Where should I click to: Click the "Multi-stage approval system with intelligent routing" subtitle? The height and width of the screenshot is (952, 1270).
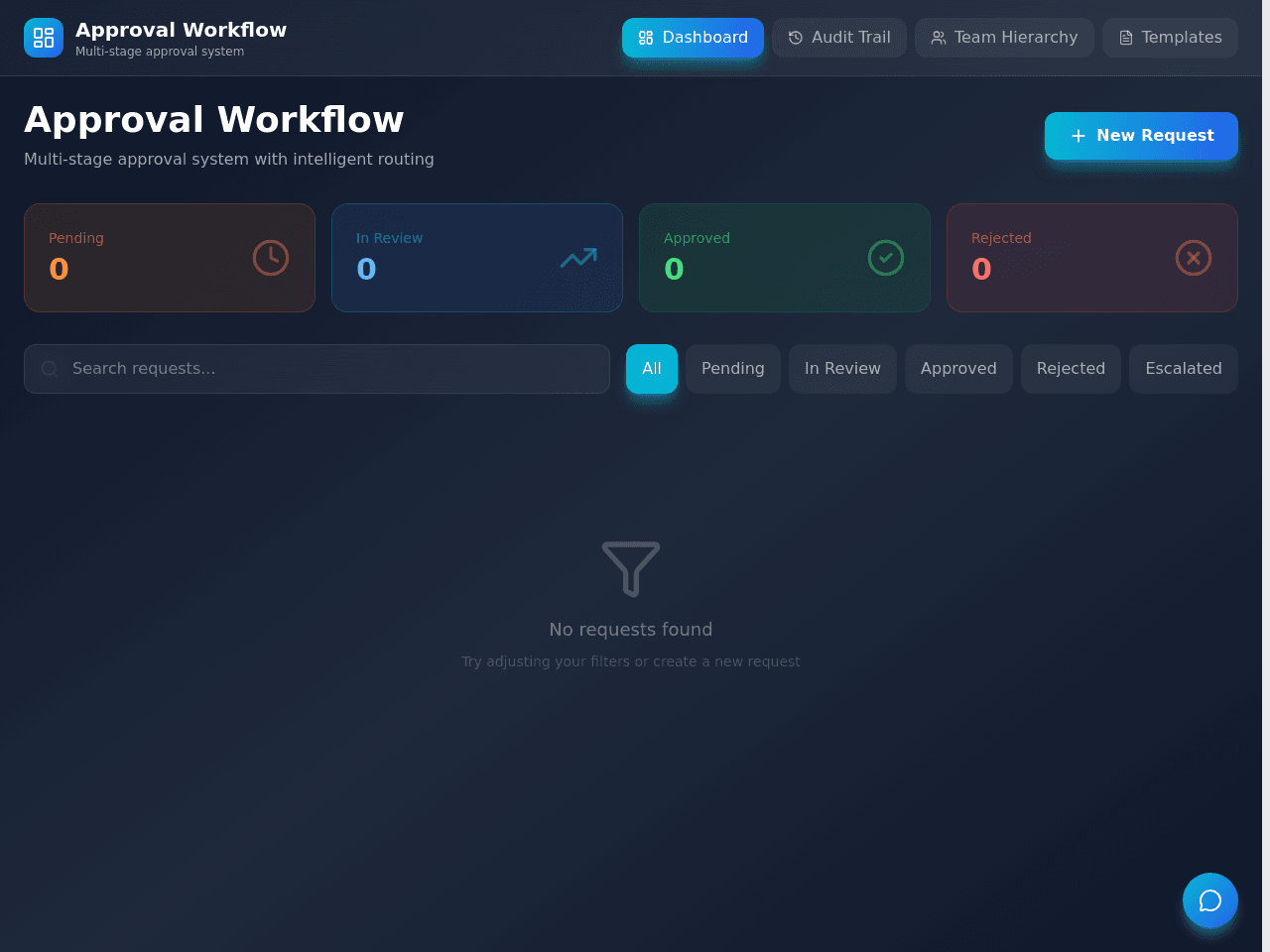coord(229,159)
